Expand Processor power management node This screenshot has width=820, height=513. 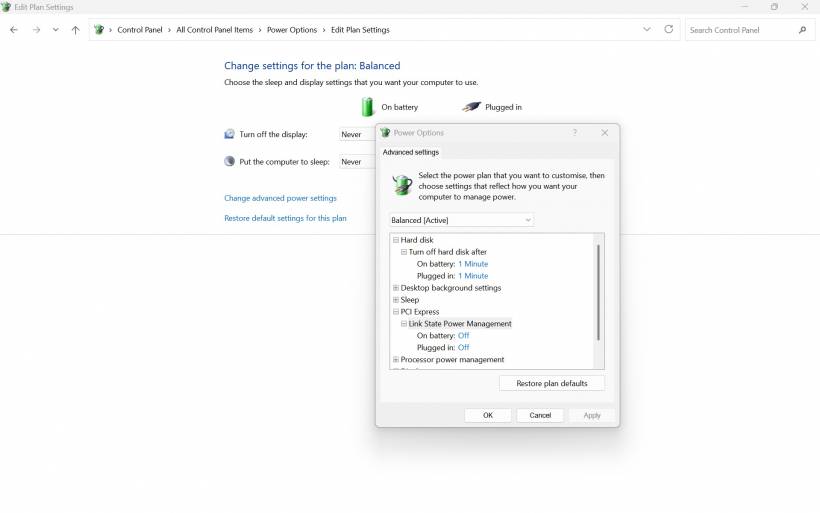coord(396,360)
